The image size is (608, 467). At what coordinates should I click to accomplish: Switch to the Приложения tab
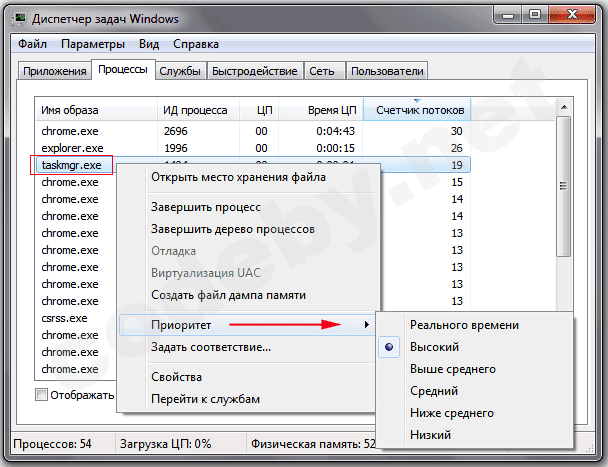point(55,71)
